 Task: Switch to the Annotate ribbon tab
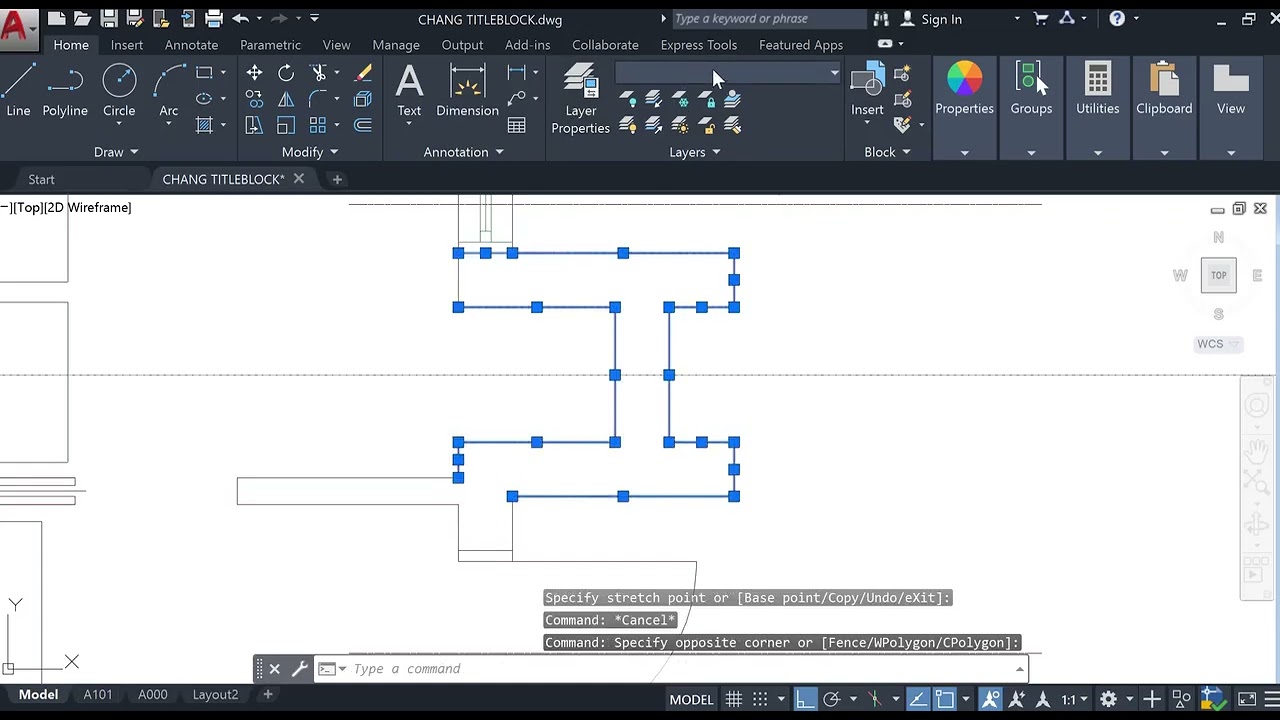[x=191, y=45]
